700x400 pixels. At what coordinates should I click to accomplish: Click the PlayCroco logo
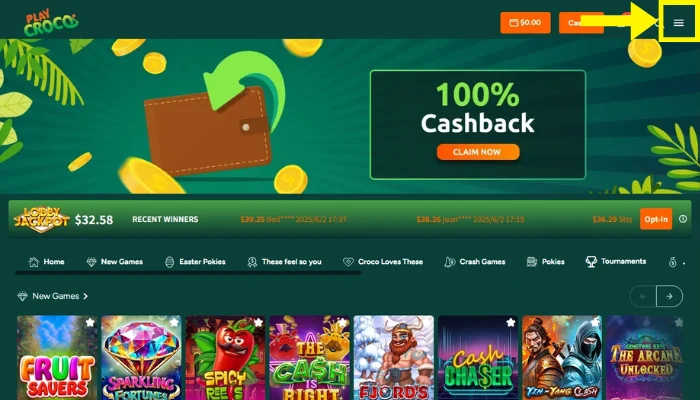click(51, 23)
